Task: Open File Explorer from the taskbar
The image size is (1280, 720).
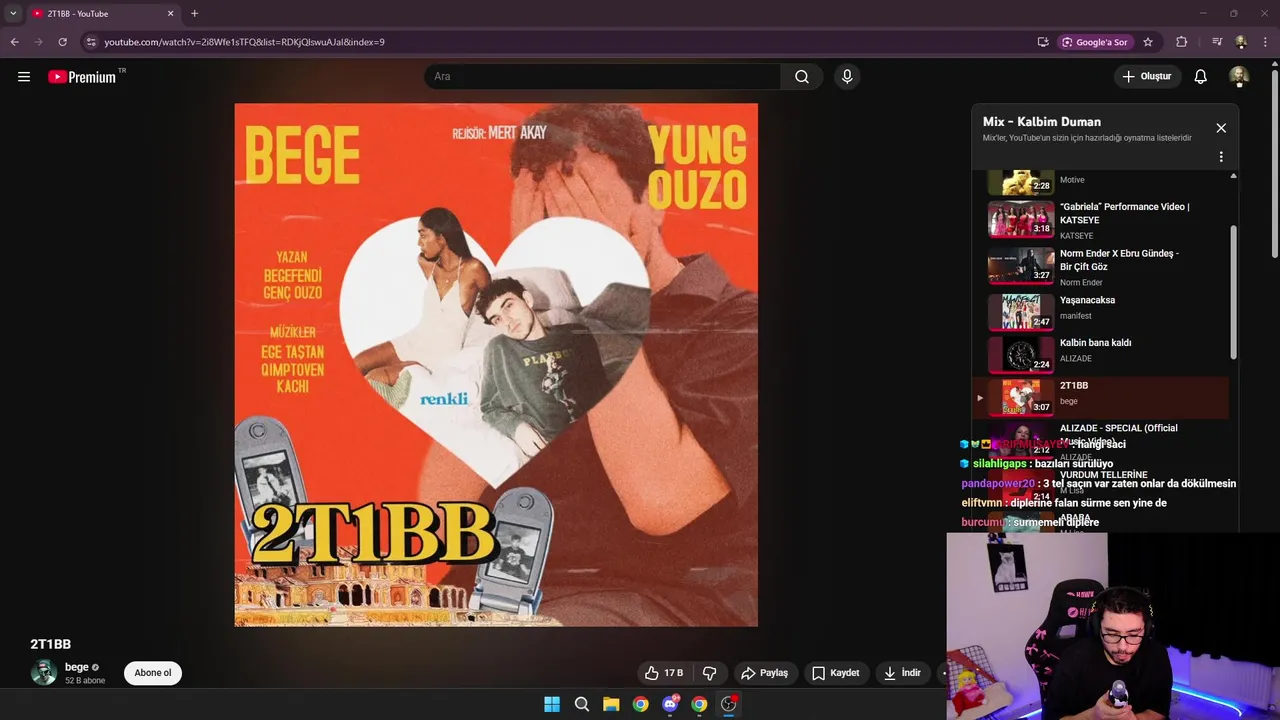Action: [611, 704]
